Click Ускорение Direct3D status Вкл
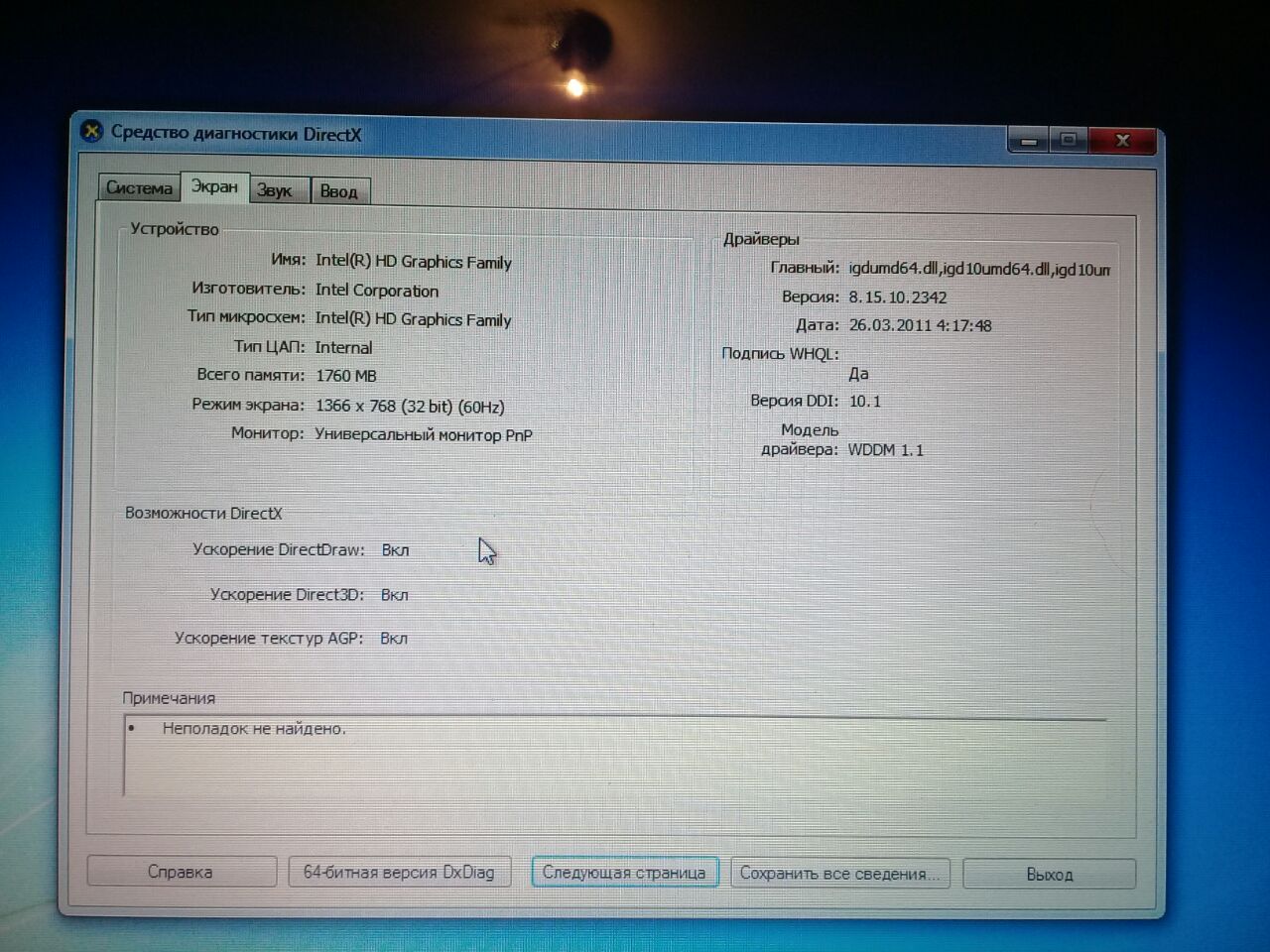 pyautogui.click(x=394, y=595)
